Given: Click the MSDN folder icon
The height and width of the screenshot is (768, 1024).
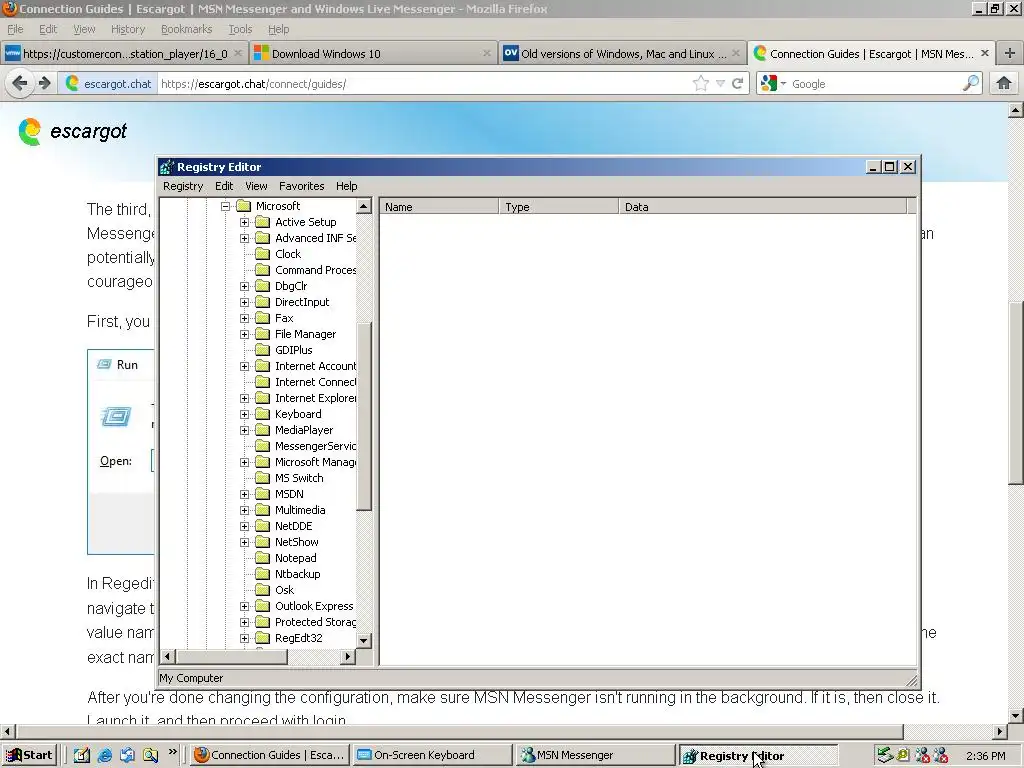Looking at the screenshot, I should 263,494.
